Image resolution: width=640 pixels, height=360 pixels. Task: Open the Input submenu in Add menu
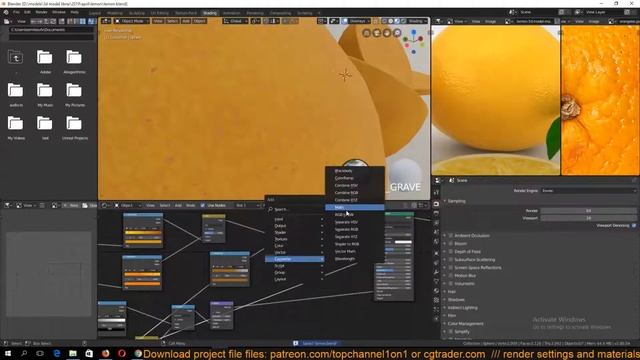pos(295,219)
